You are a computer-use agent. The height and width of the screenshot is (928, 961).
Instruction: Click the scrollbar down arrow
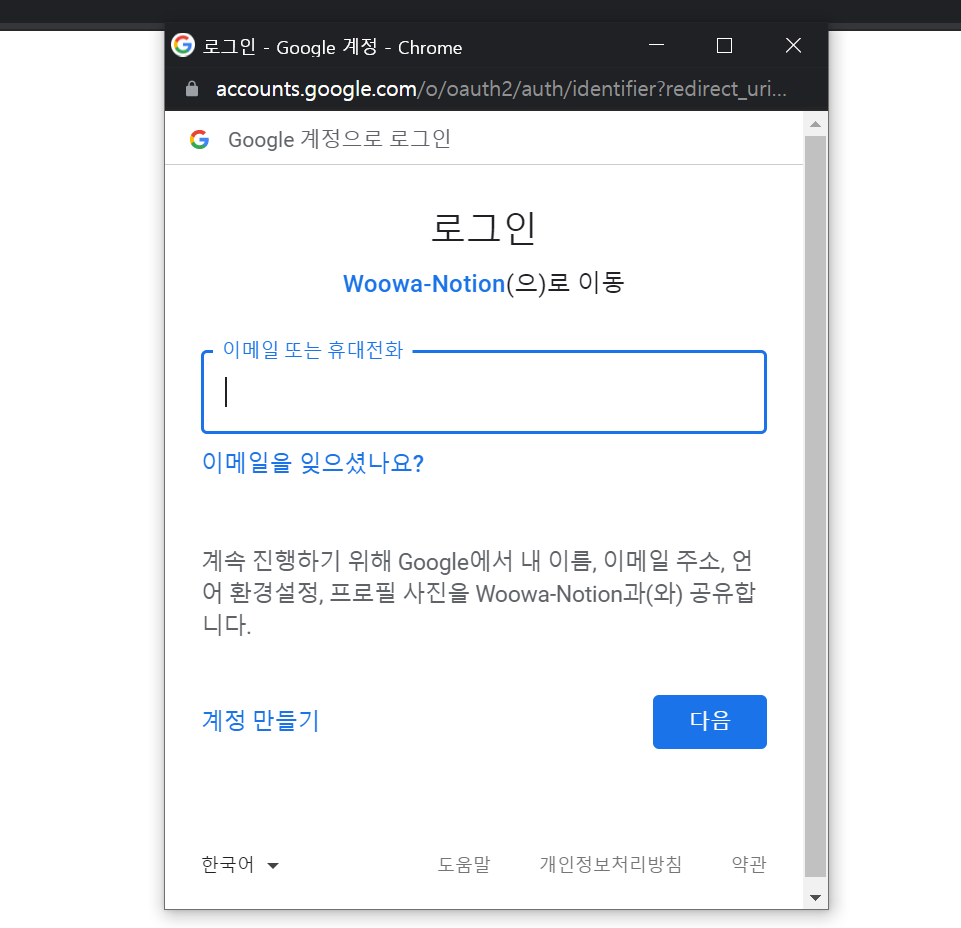pyautogui.click(x=815, y=898)
